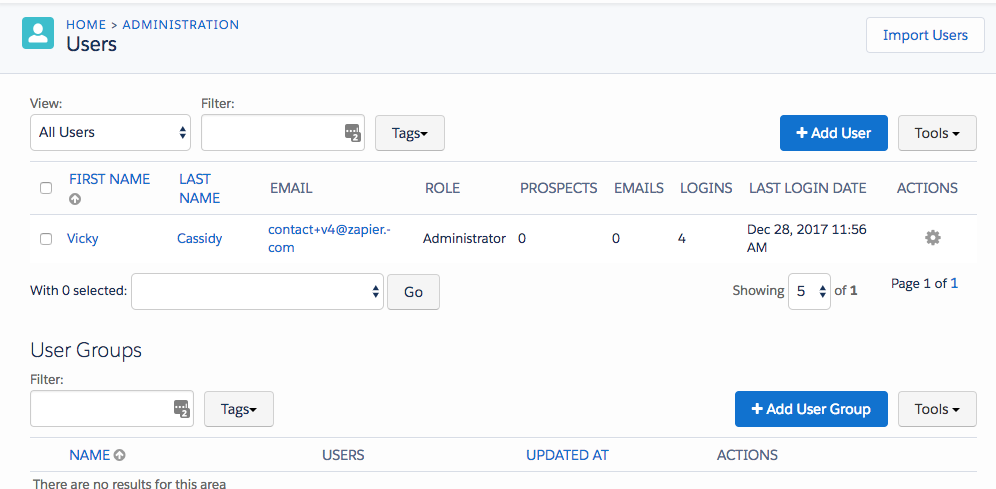The height and width of the screenshot is (489, 996).
Task: Expand the Tags dropdown in User Groups
Action: (239, 409)
